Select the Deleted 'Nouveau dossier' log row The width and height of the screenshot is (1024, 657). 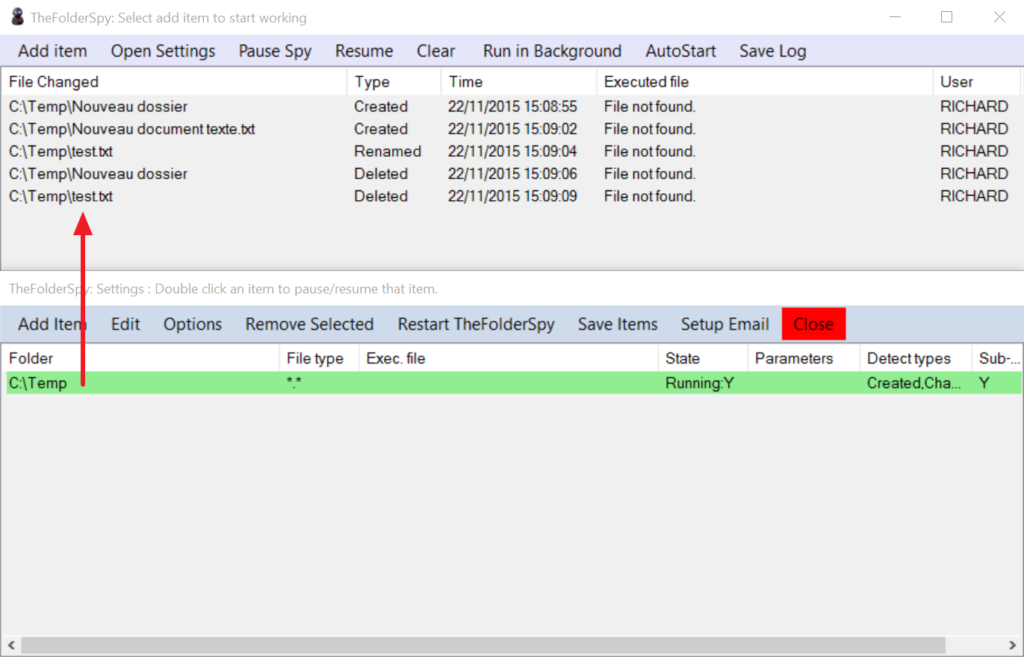pos(511,174)
